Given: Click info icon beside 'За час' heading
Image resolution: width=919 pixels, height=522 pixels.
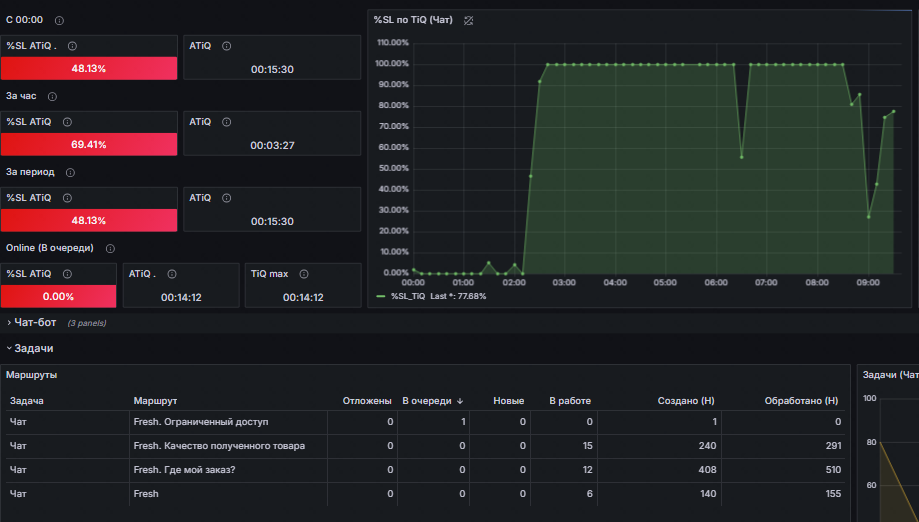Looking at the screenshot, I should 52,97.
